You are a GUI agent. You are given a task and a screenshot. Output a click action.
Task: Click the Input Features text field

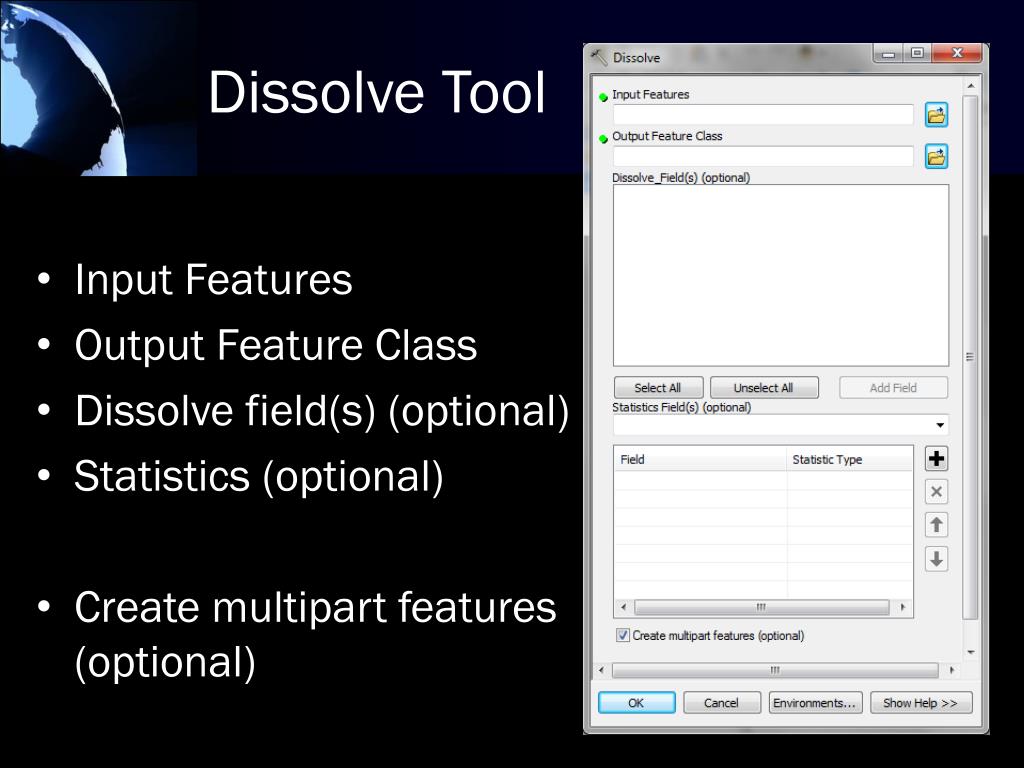763,115
